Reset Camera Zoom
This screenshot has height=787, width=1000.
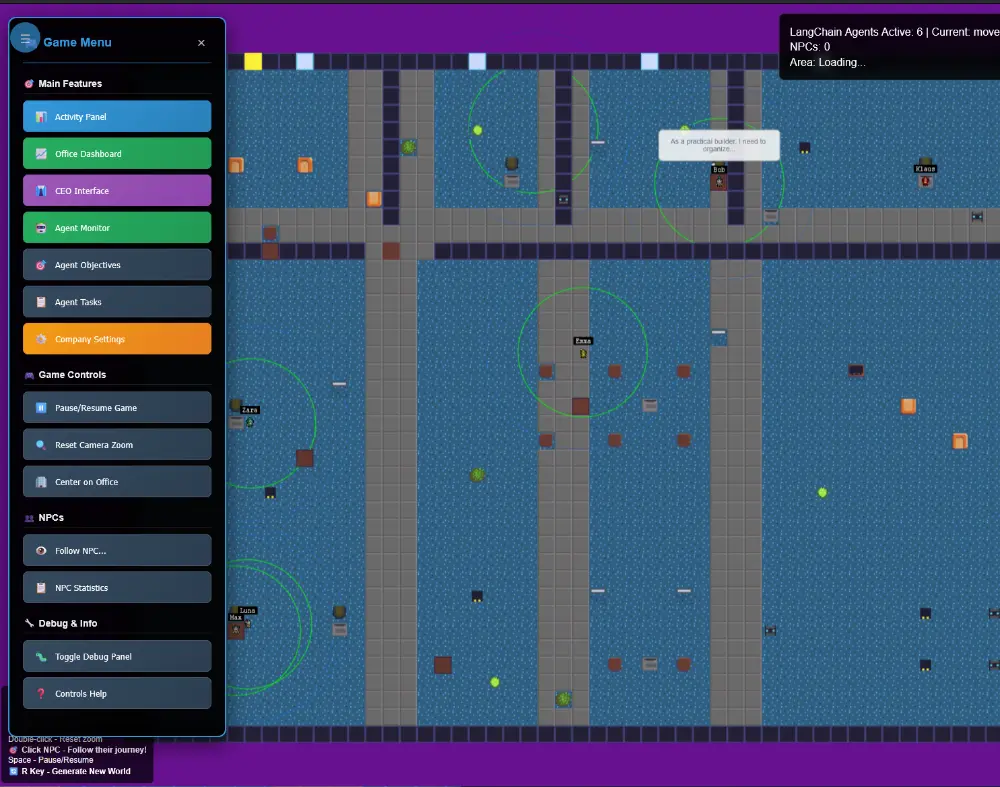tap(117, 445)
